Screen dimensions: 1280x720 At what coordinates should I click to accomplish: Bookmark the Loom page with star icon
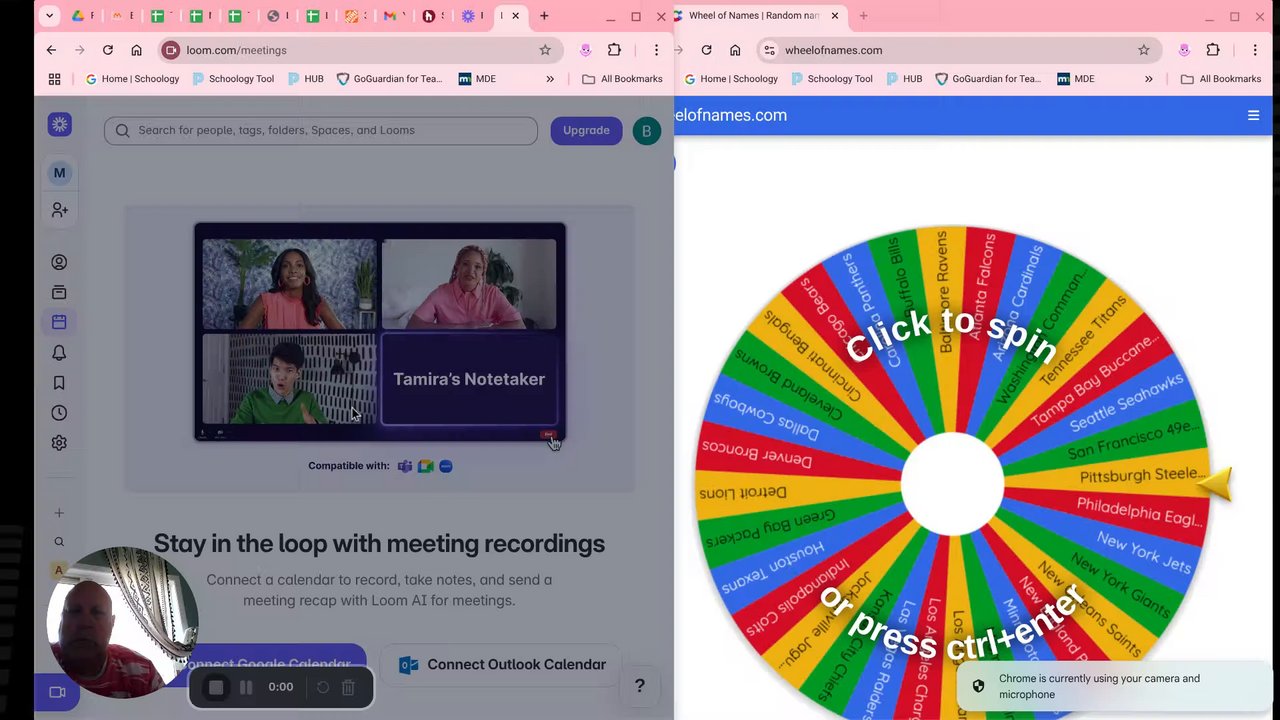[545, 50]
